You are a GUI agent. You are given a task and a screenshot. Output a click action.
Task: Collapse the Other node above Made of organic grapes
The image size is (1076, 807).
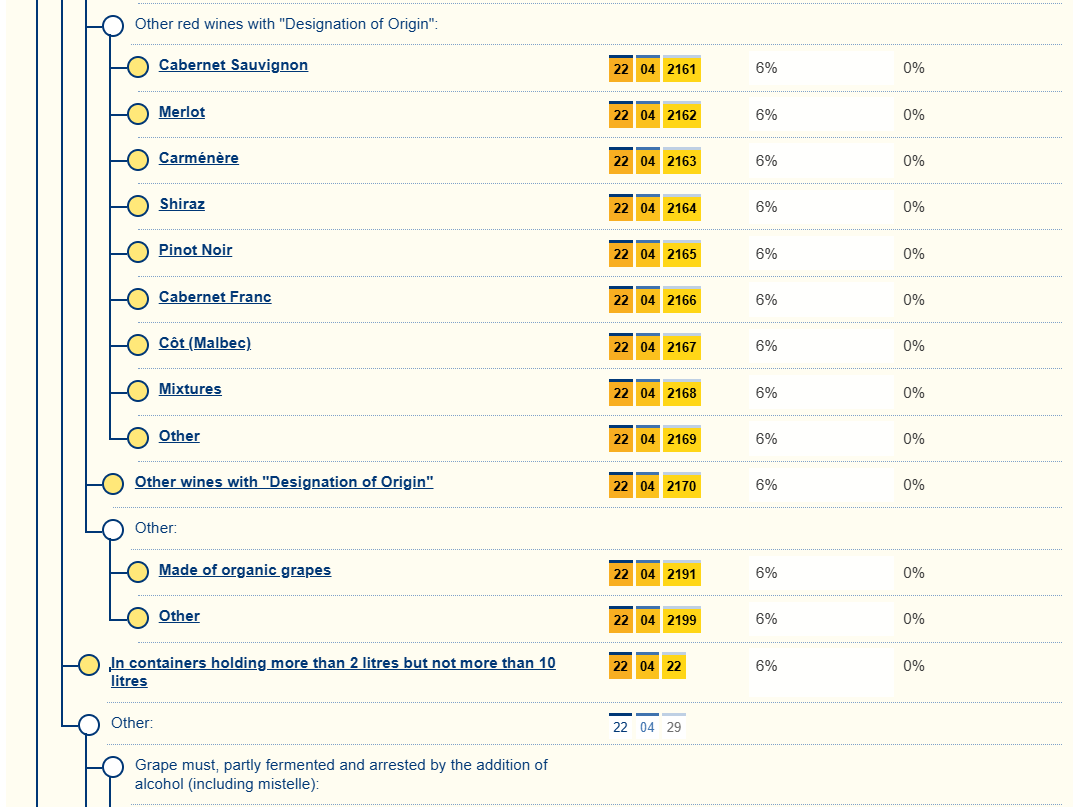113,529
